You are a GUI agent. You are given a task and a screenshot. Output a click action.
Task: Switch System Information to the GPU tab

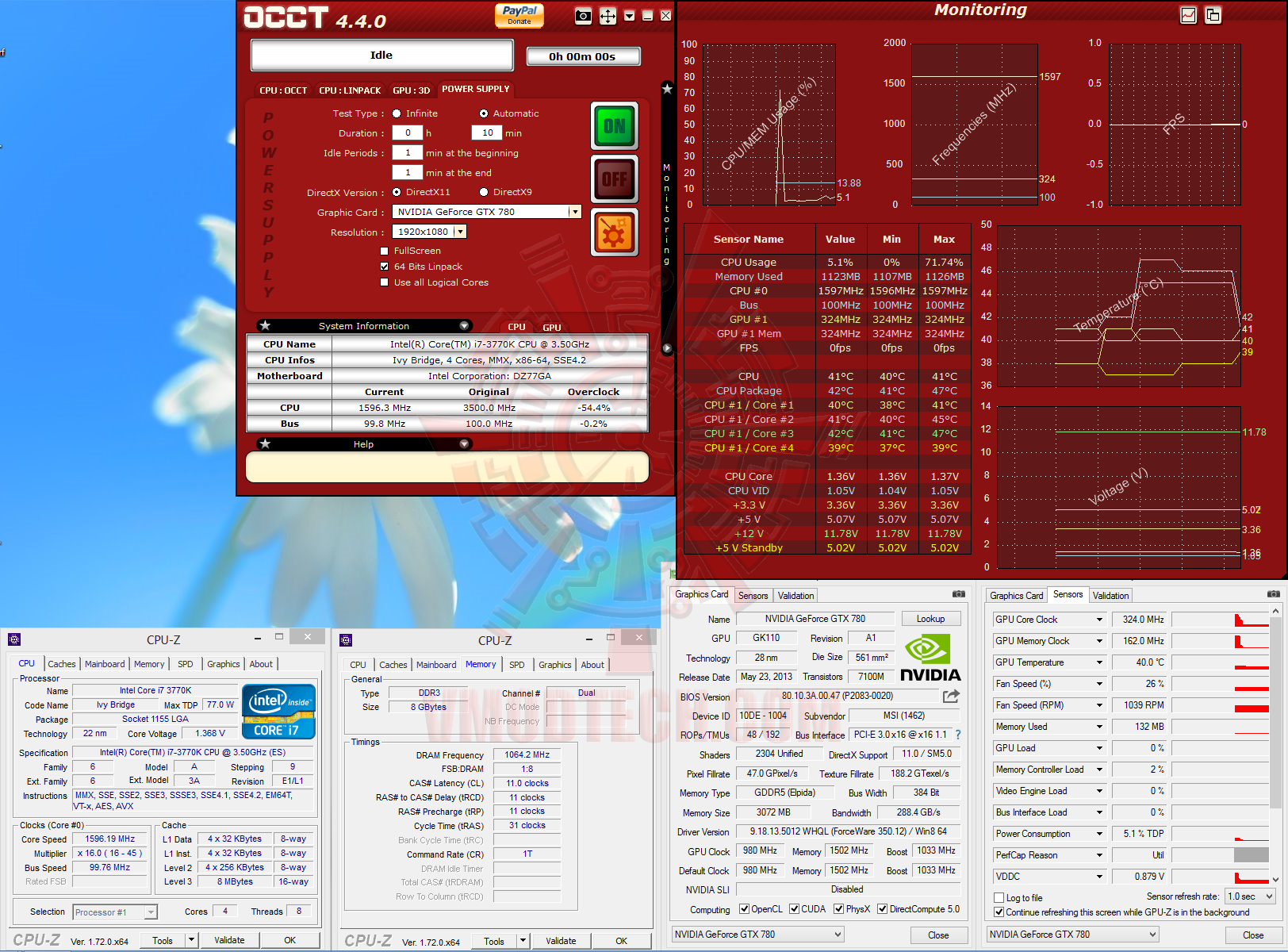click(552, 327)
